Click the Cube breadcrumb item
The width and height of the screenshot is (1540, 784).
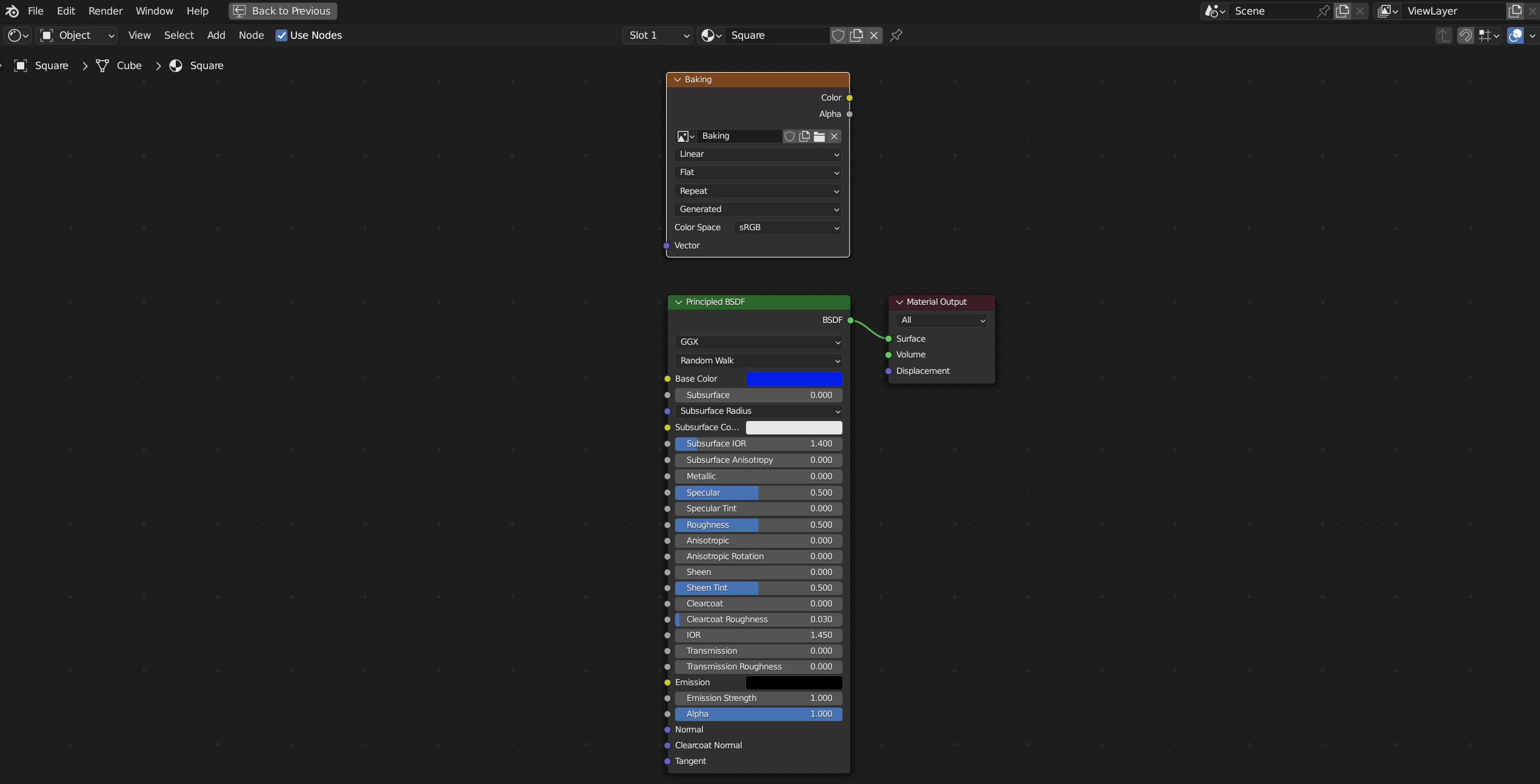pos(128,65)
